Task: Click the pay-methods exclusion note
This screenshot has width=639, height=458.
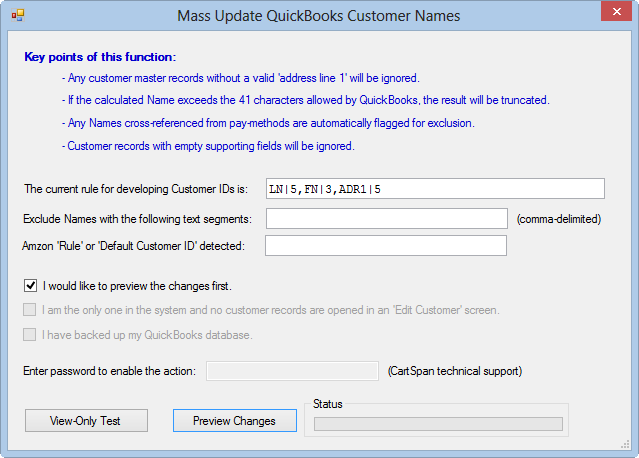Action: coord(268,123)
